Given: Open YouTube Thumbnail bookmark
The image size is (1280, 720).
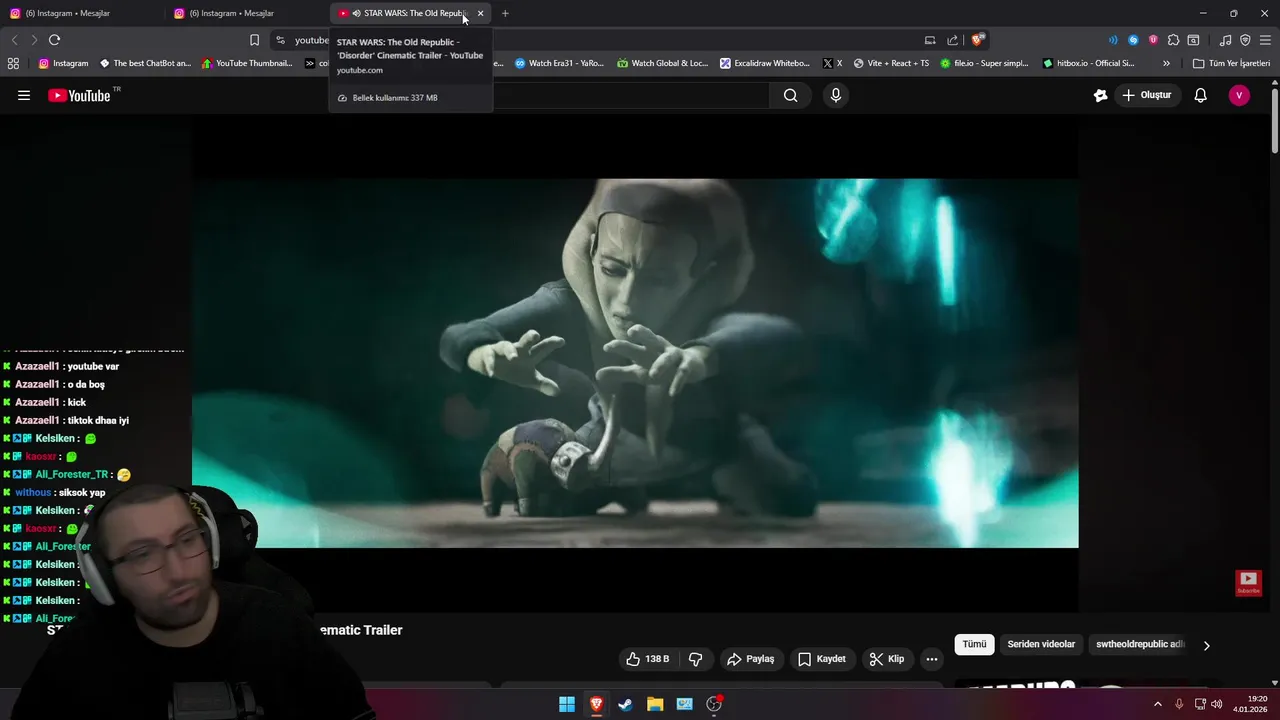Looking at the screenshot, I should 247,63.
